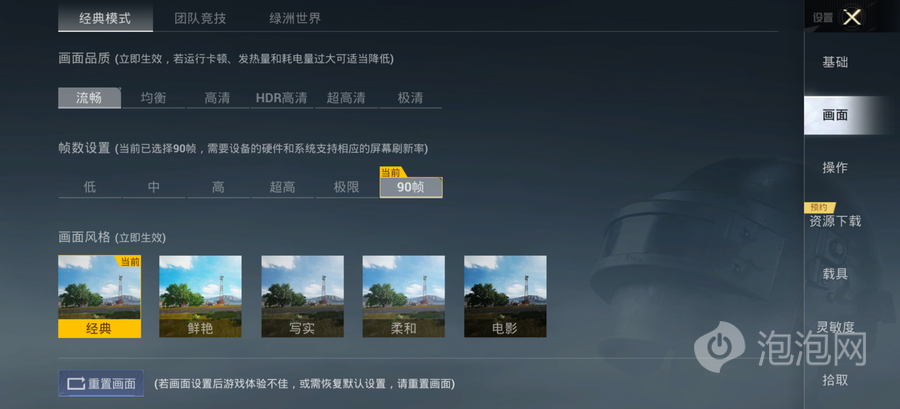The height and width of the screenshot is (409, 900).
Task: Open the 绿洲世界 tab
Action: (x=295, y=18)
